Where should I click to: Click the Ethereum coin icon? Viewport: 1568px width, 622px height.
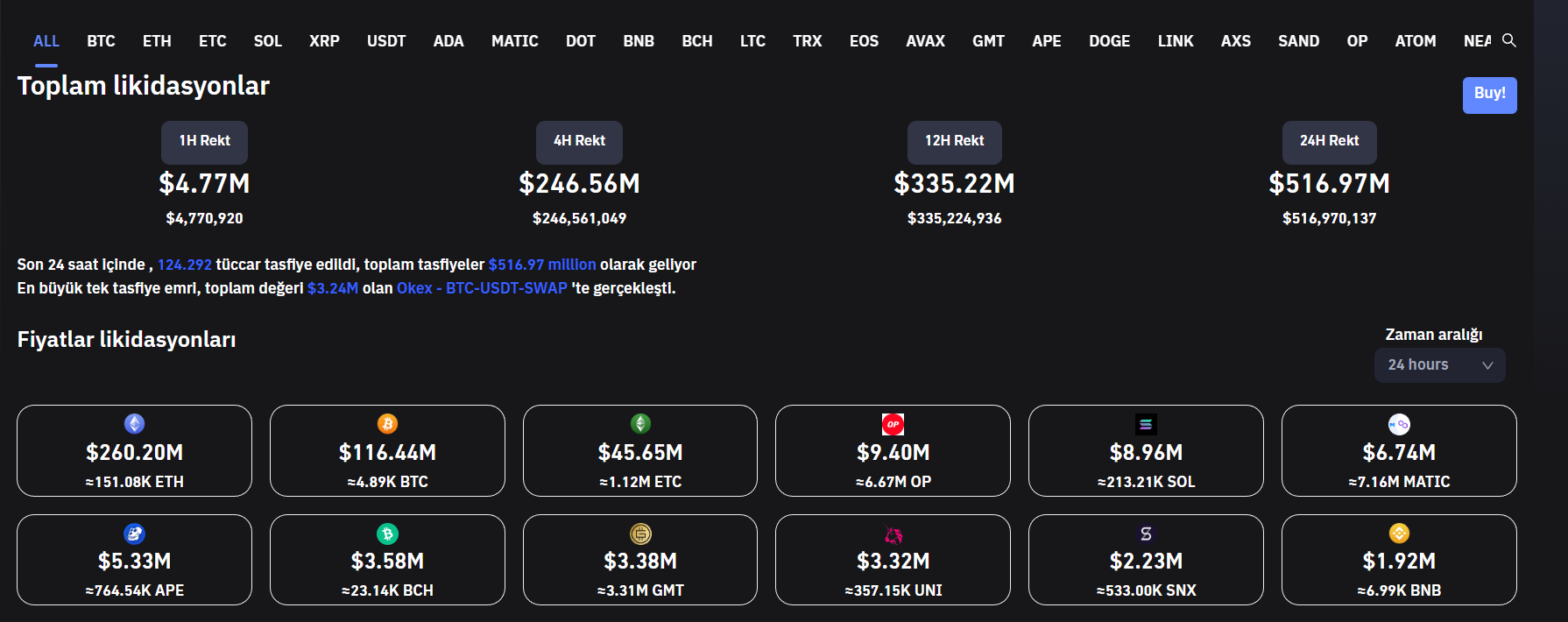pyautogui.click(x=134, y=424)
